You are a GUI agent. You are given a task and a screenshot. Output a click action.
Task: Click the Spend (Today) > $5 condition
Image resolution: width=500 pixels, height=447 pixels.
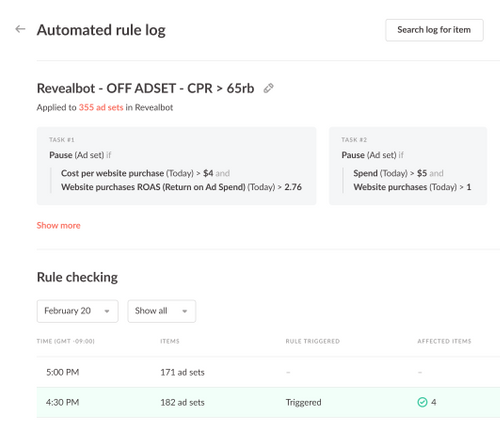[x=398, y=173]
